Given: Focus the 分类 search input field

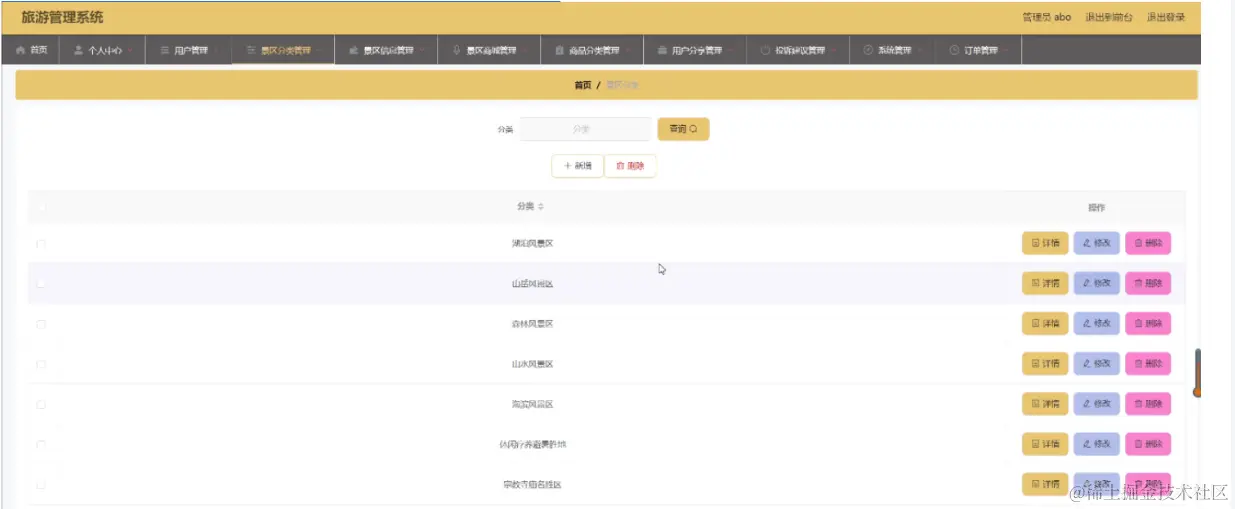Looking at the screenshot, I should tap(586, 129).
